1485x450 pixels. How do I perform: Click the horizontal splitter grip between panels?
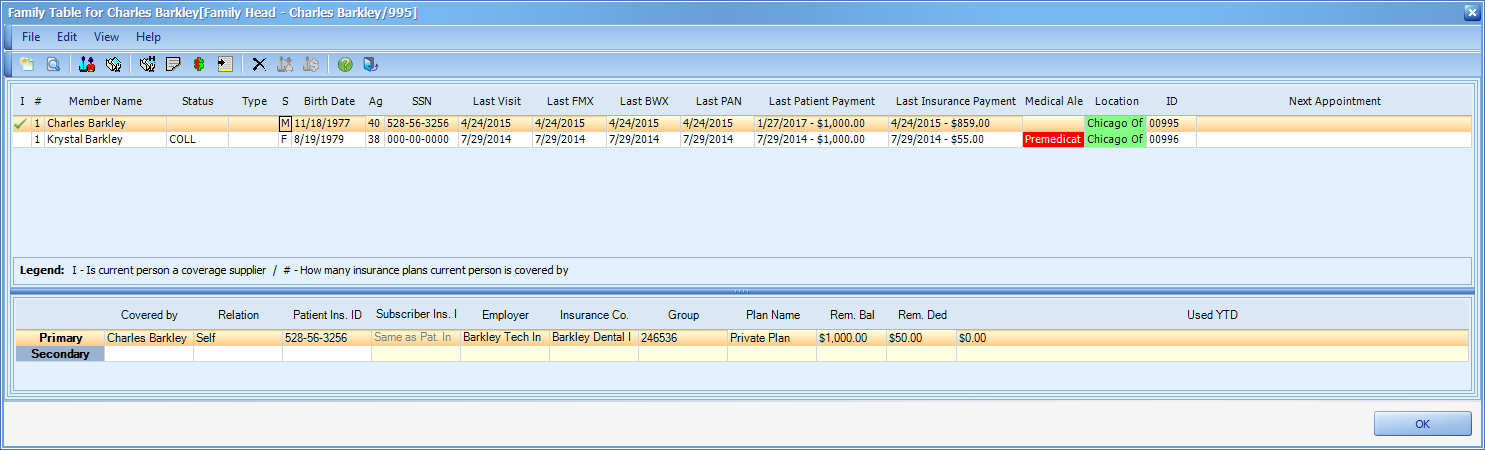[741, 291]
